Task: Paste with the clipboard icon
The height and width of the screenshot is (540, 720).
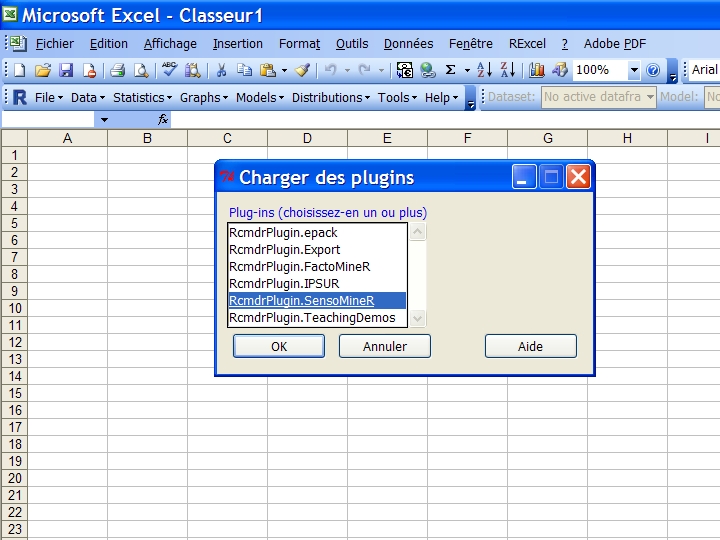Action: (x=268, y=70)
